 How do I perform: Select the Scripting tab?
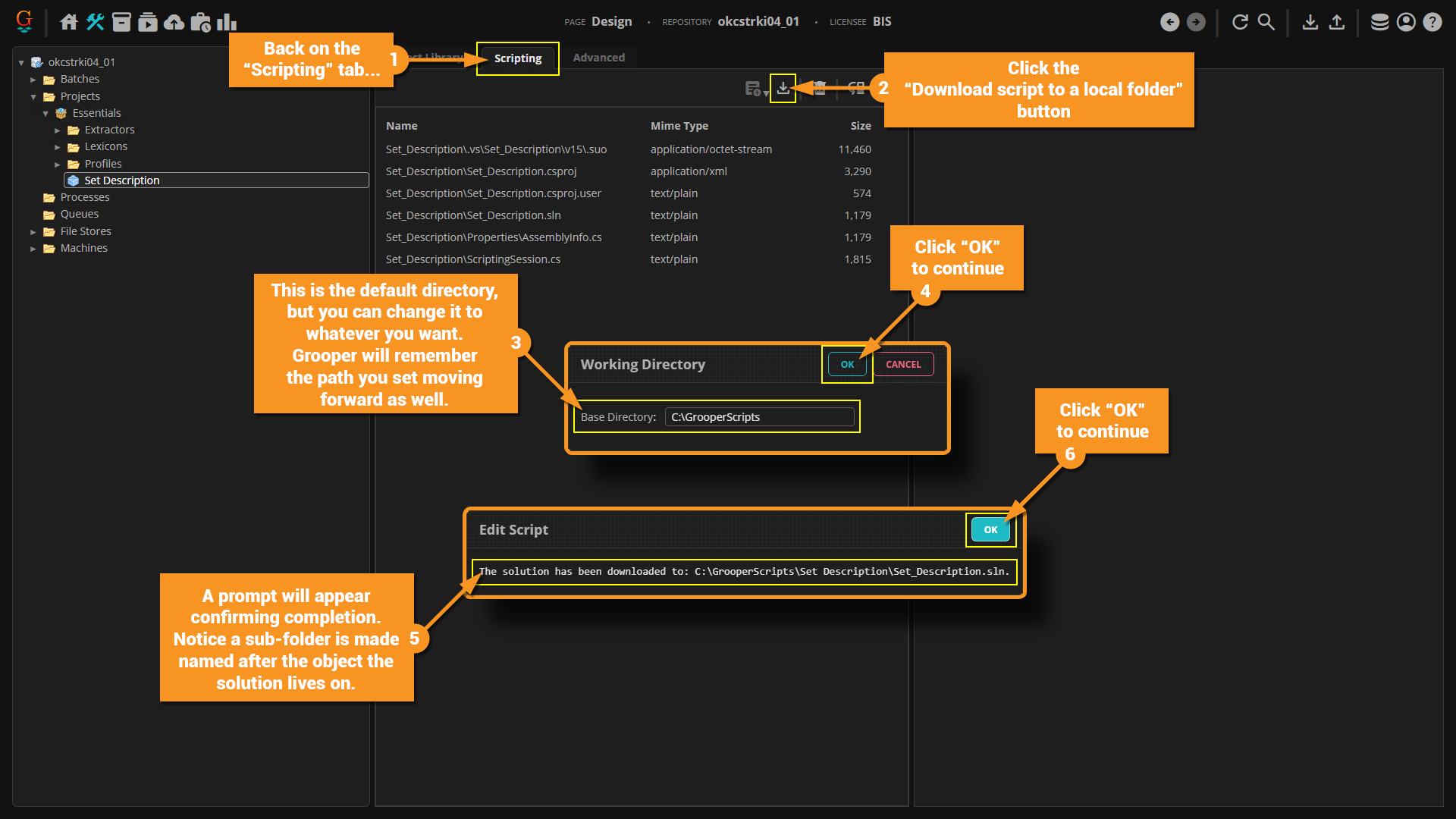(518, 58)
